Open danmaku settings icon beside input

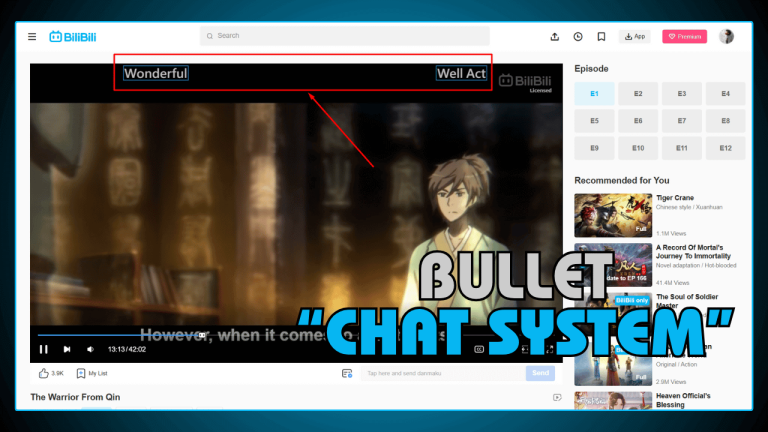pos(347,373)
